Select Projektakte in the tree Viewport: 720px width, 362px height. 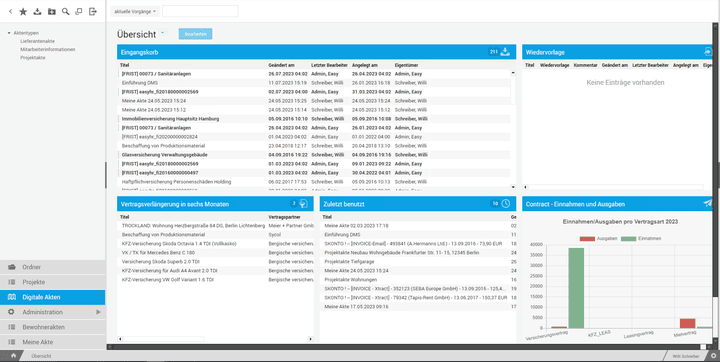pos(33,57)
